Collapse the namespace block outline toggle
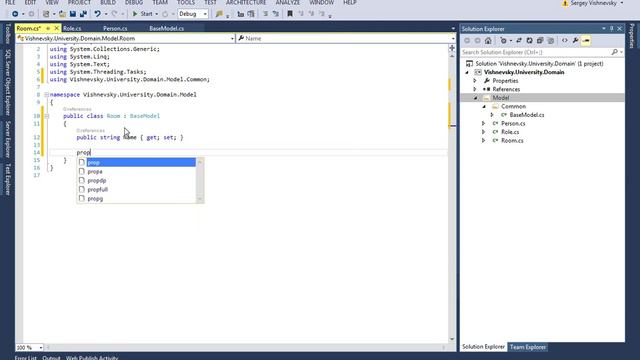 [47, 95]
